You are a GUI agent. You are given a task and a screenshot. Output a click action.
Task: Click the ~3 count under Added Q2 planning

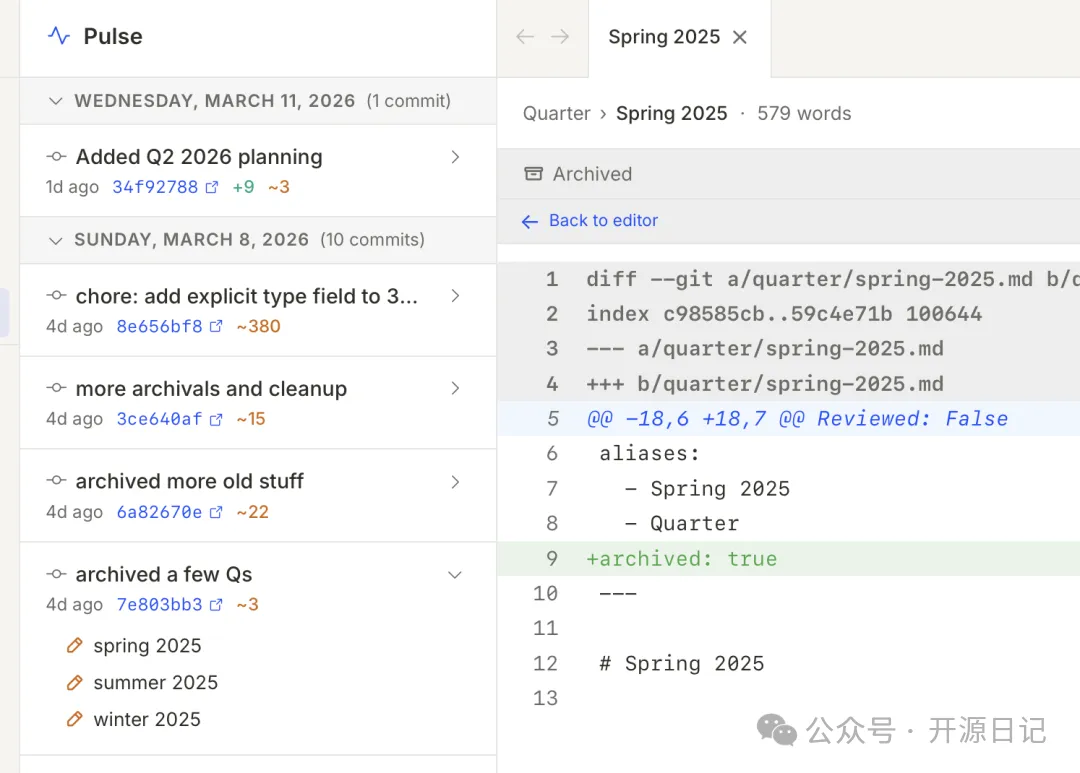click(x=278, y=187)
